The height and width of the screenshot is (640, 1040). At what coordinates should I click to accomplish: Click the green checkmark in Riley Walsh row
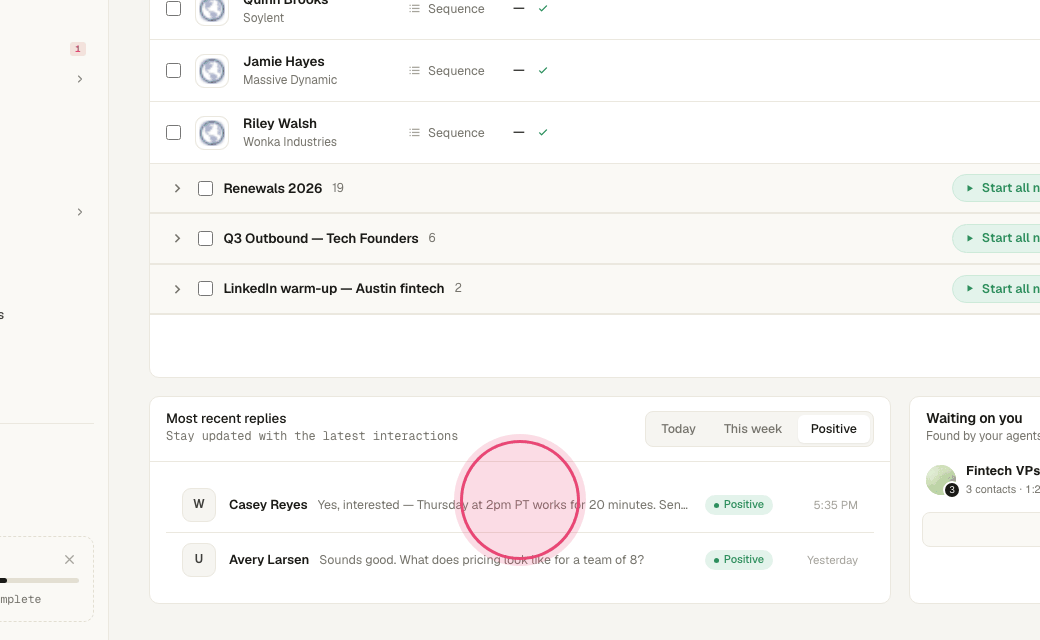coord(543,133)
